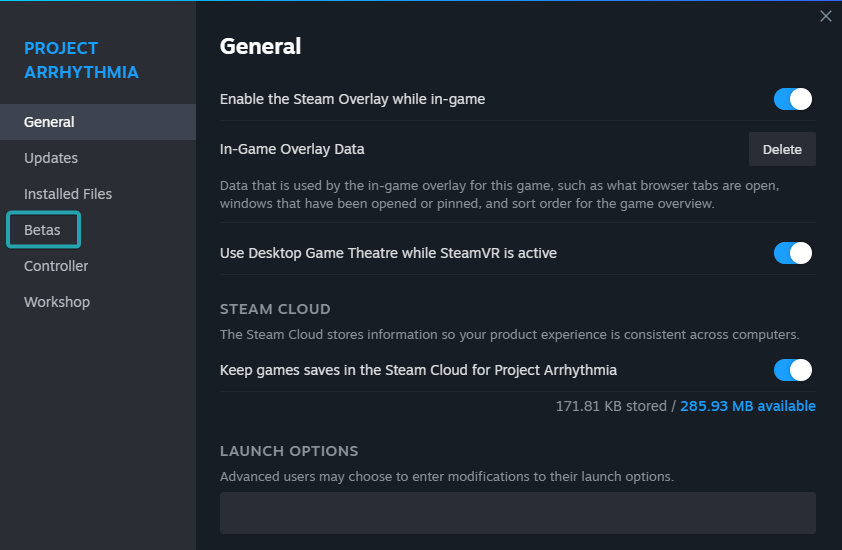Image resolution: width=842 pixels, height=550 pixels.
Task: Click the Enable Steam Overlay label text
Action: pos(352,99)
